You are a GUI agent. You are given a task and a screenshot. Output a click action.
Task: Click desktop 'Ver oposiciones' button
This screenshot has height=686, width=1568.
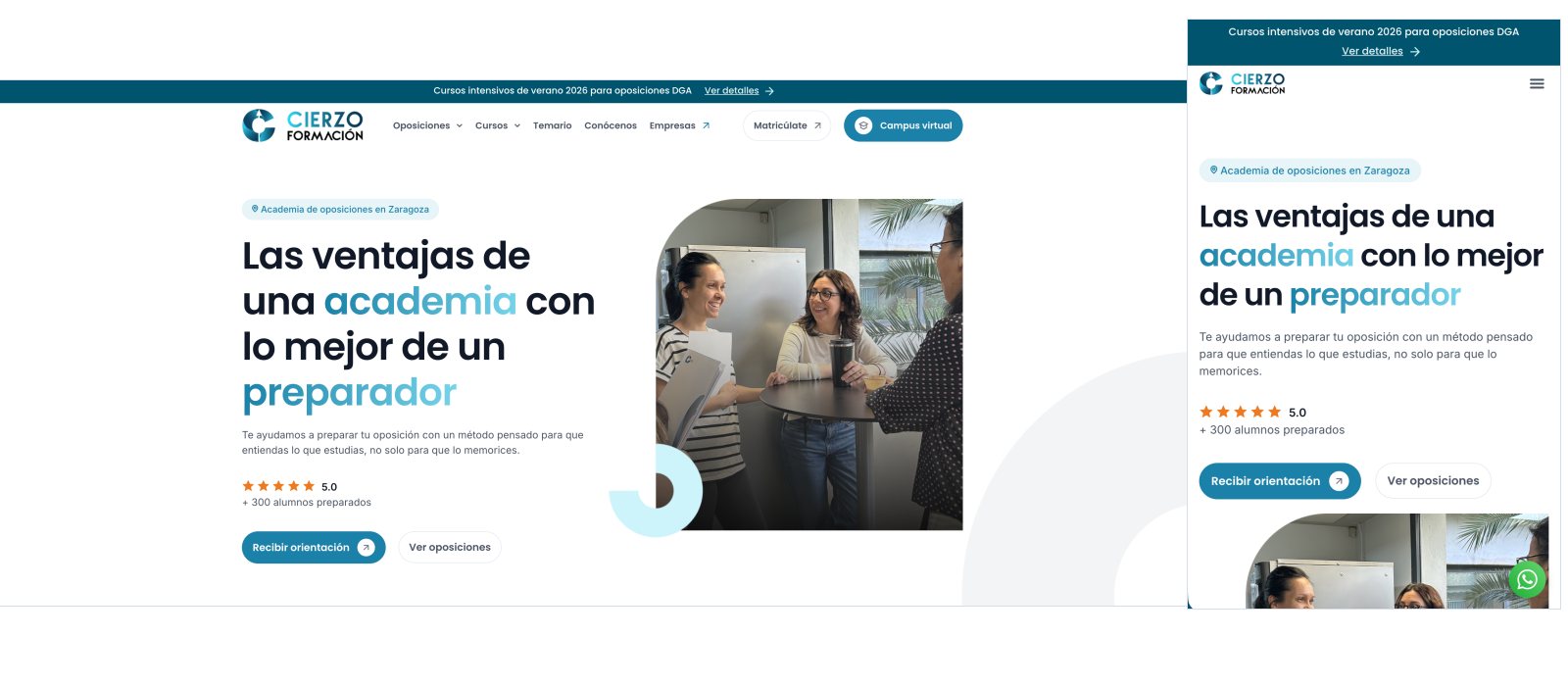(450, 548)
